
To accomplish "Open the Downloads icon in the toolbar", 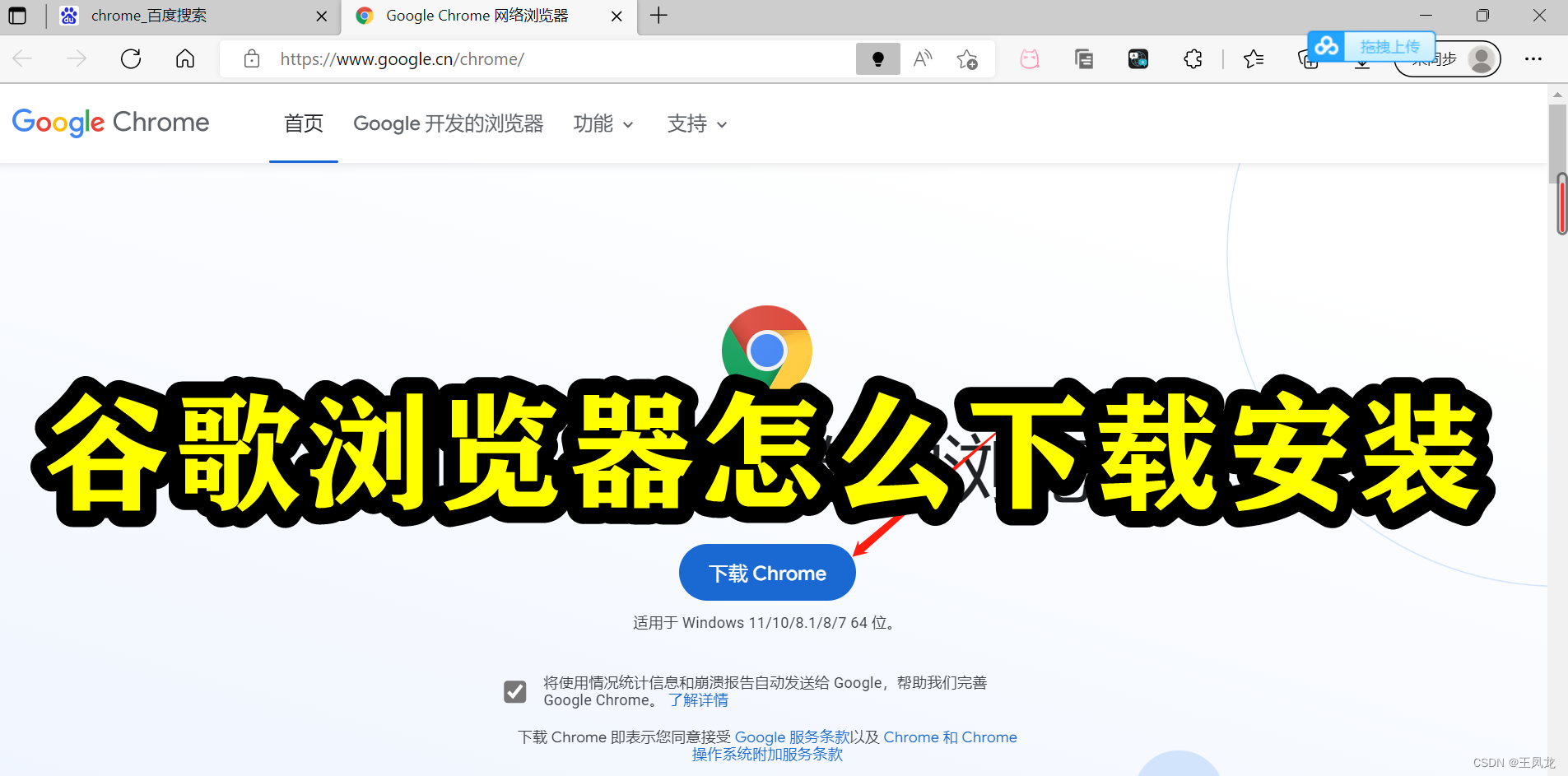I will tap(1363, 60).
